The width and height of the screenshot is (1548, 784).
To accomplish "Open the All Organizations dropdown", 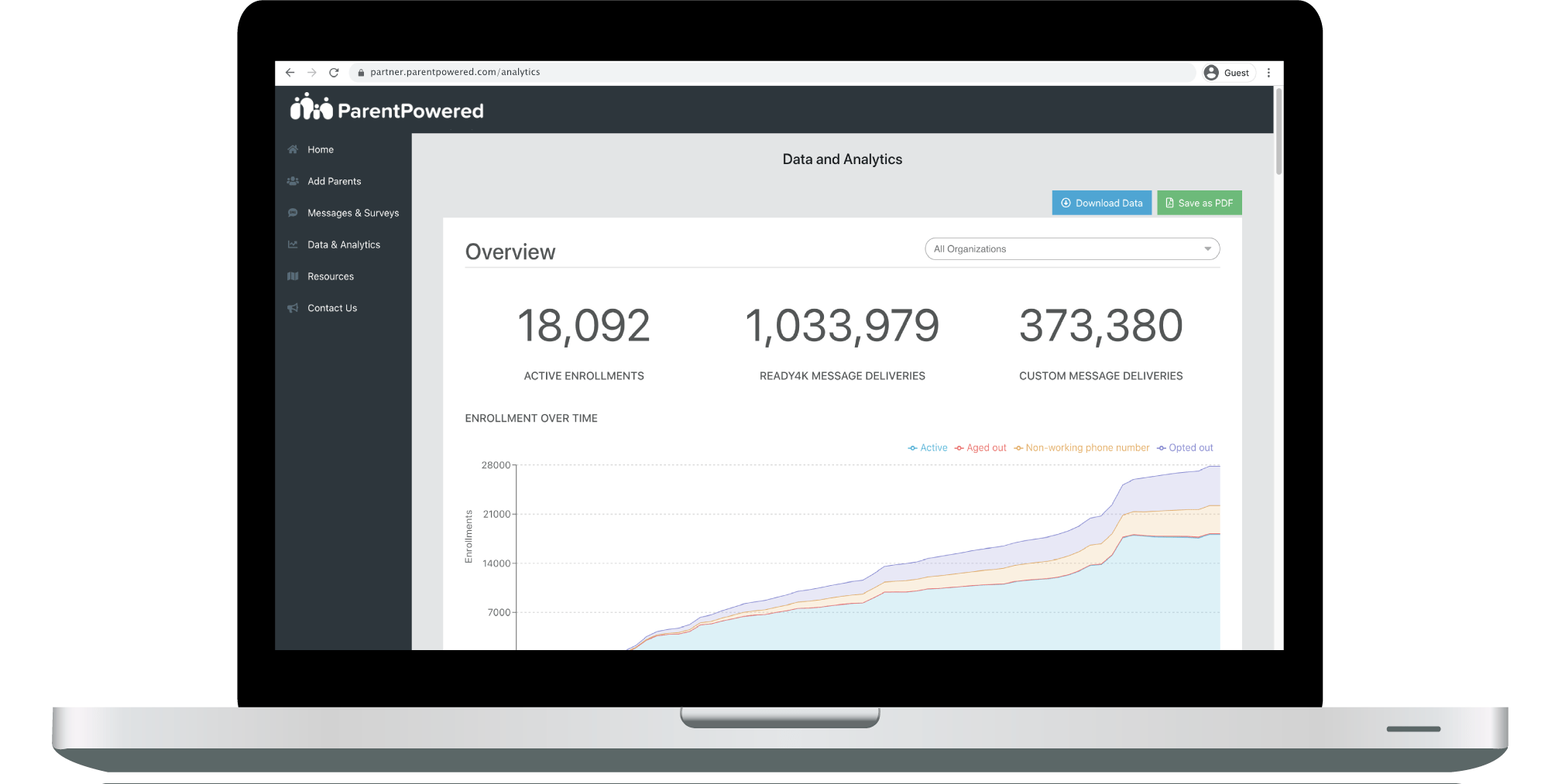I will [1072, 249].
